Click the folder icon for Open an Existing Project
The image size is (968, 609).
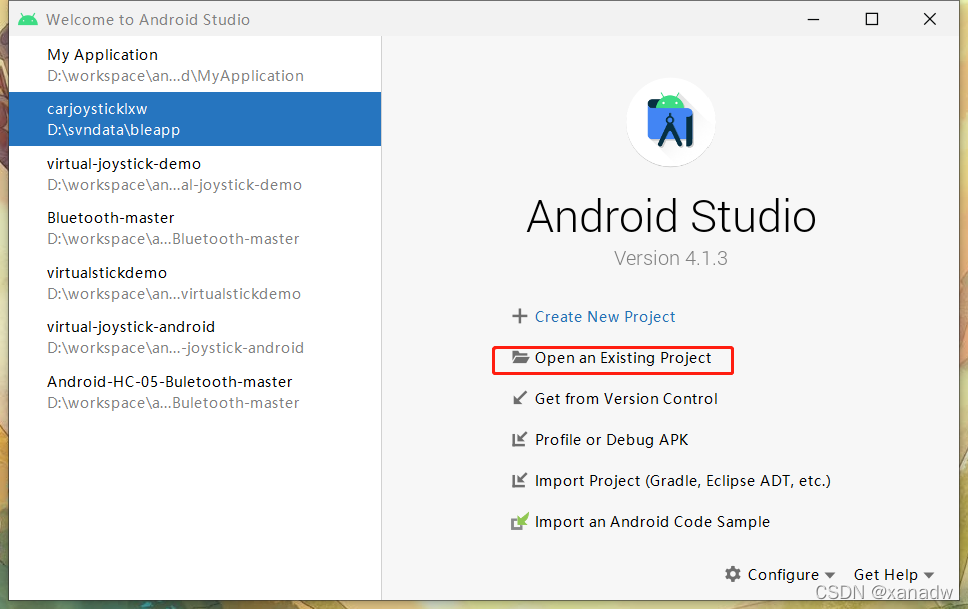tap(520, 358)
